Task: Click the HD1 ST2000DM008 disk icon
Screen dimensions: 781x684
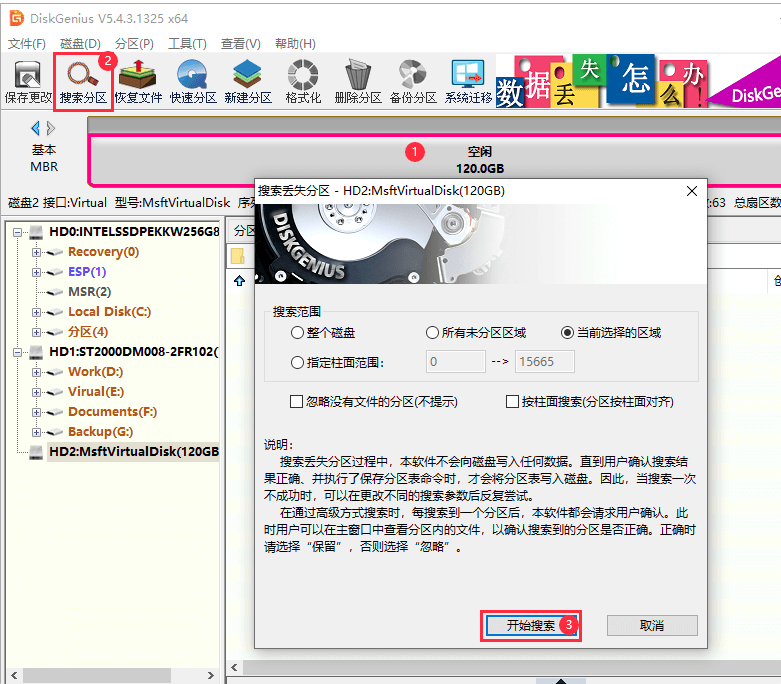Action: pos(36,352)
